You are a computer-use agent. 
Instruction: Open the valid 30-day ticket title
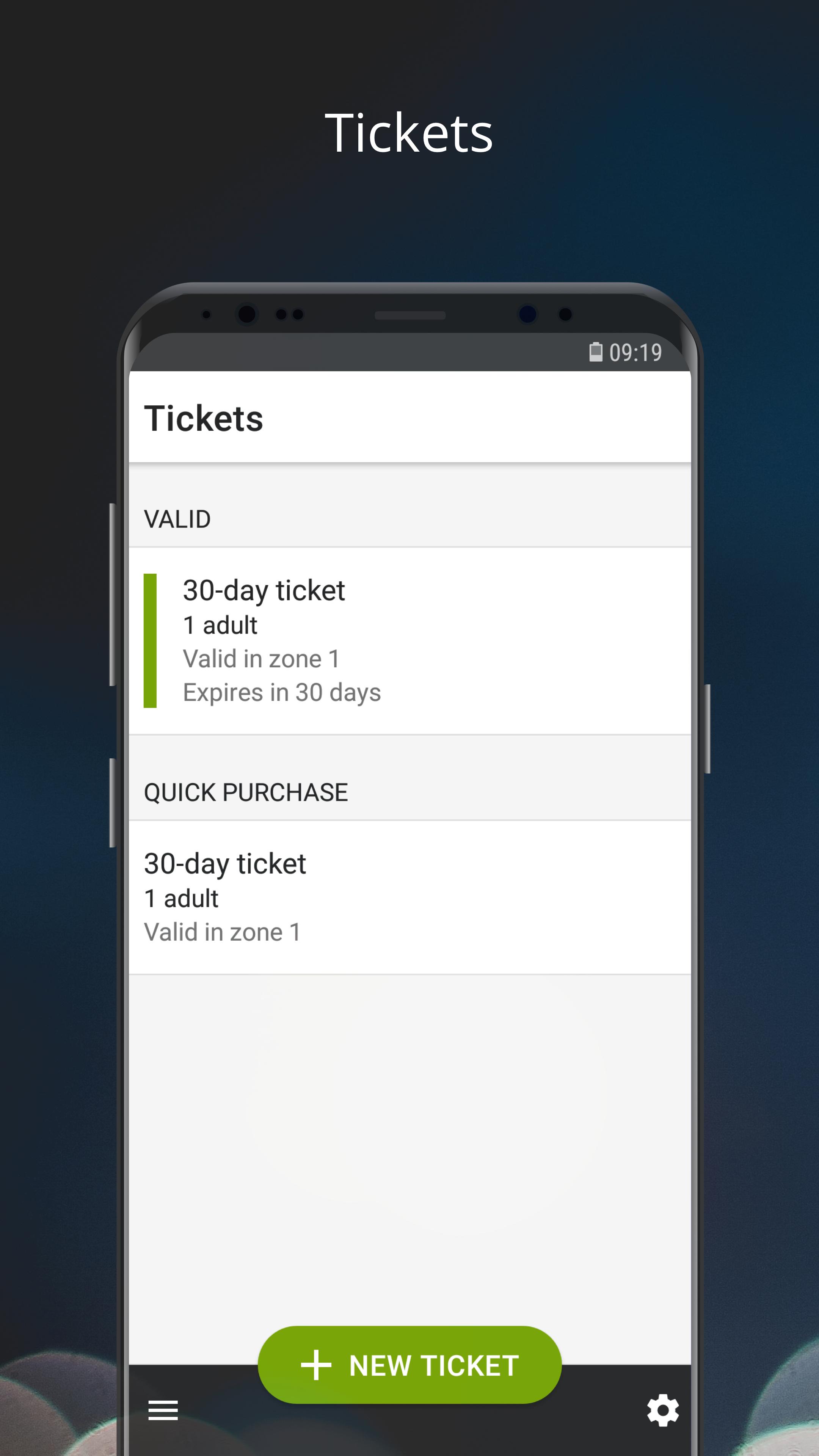(264, 591)
